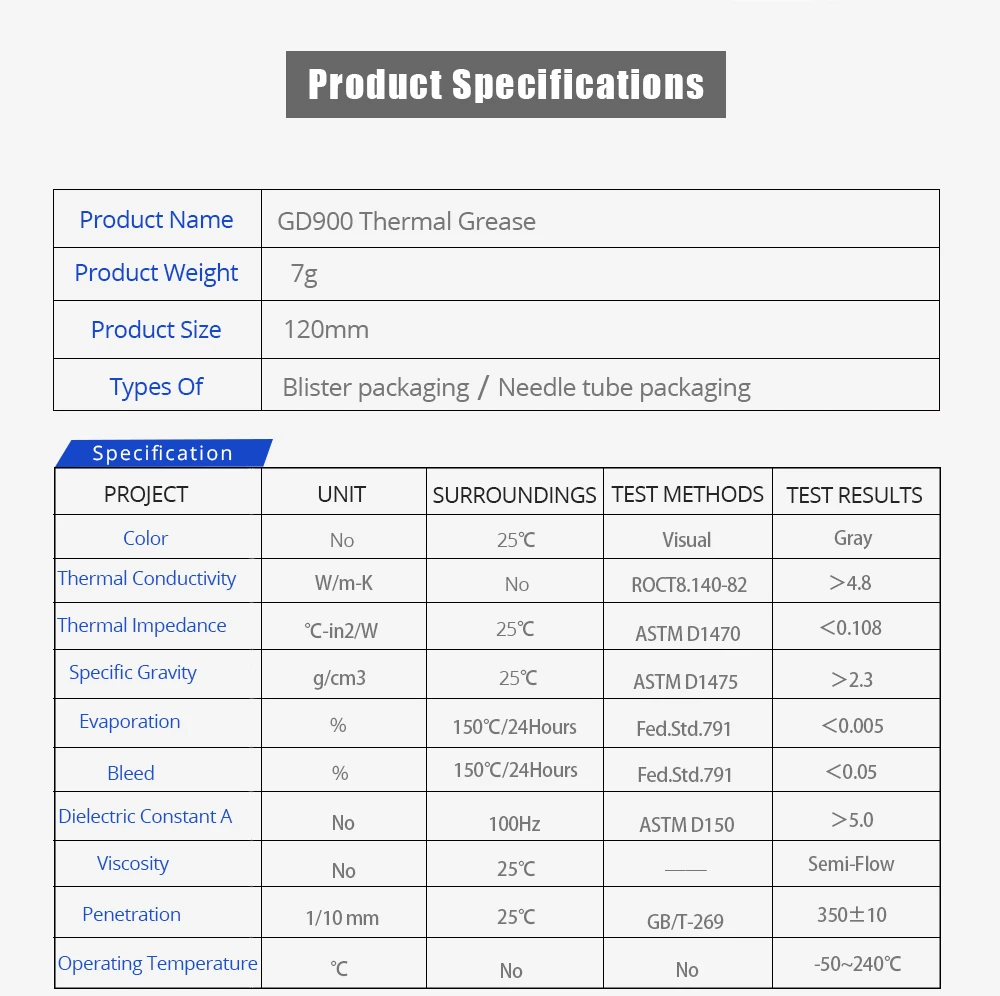Click the TEST METHODS column header
Viewport: 1000px width, 996px height.
[688, 494]
